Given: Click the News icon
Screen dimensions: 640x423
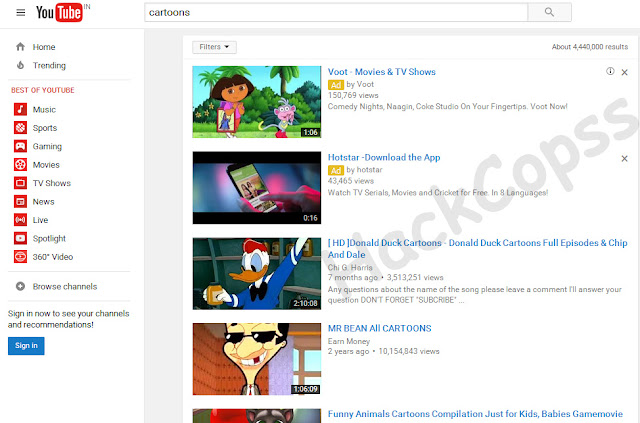Looking at the screenshot, I should pyautogui.click(x=20, y=201).
